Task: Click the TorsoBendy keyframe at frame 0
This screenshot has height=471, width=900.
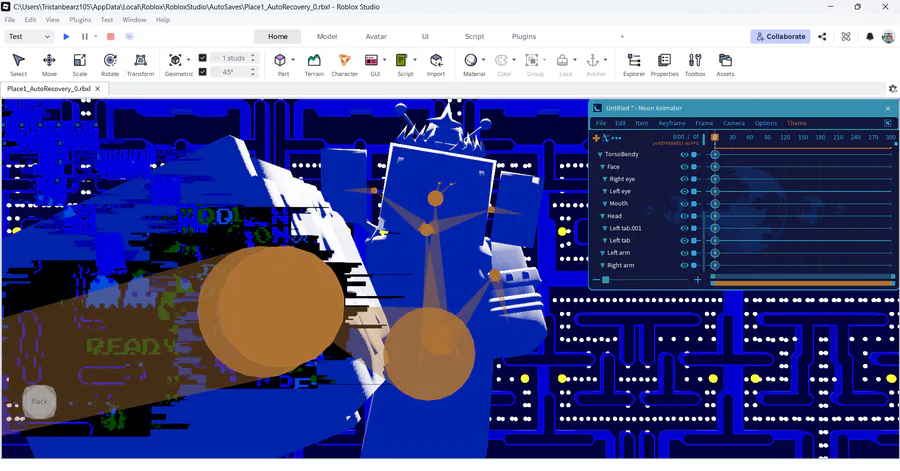Action: click(715, 154)
